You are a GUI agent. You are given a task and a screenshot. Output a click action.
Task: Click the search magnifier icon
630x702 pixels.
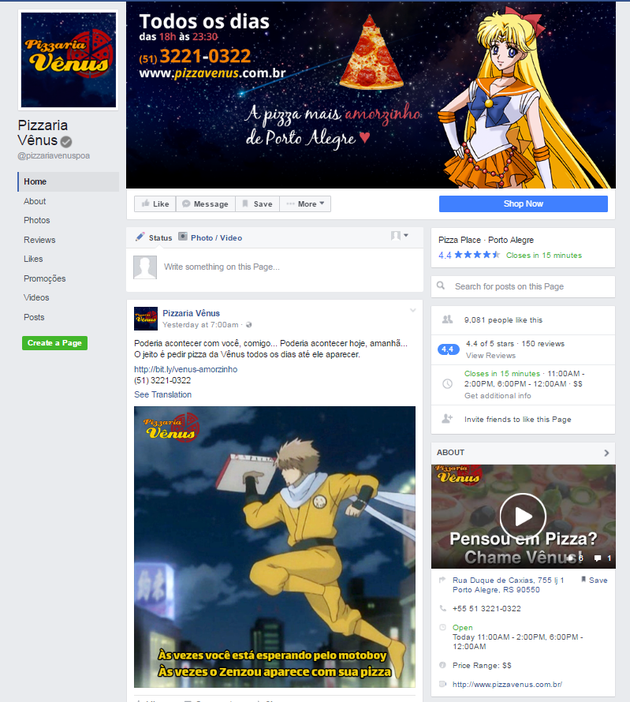[441, 286]
